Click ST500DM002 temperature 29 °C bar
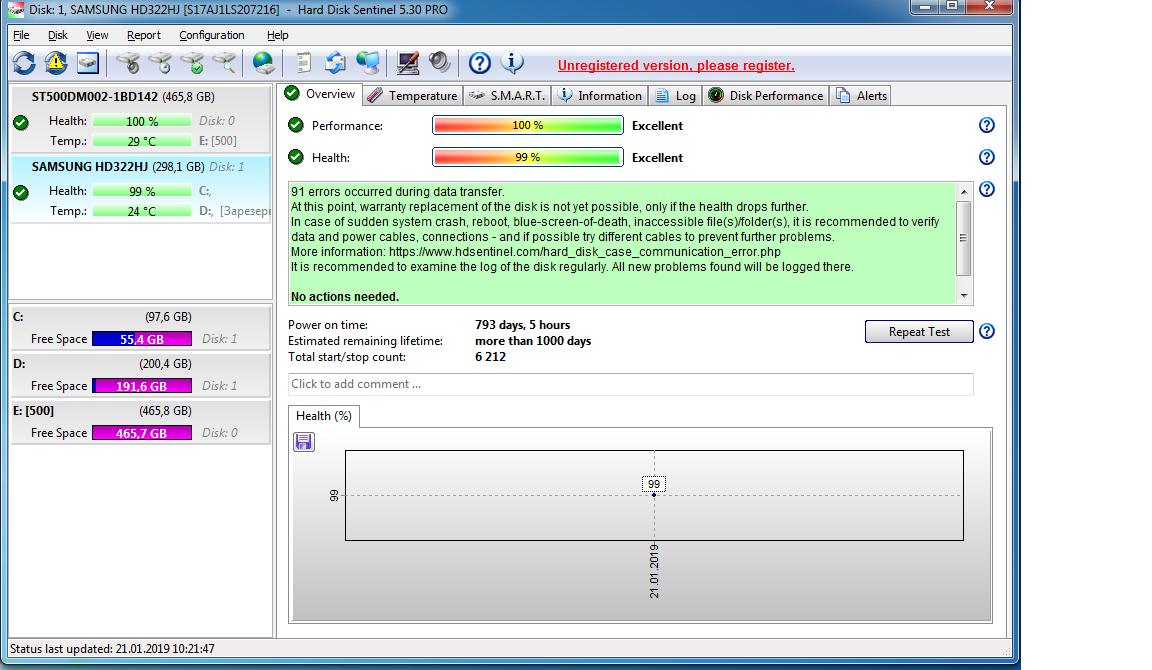This screenshot has height=670, width=1152. coord(142,141)
